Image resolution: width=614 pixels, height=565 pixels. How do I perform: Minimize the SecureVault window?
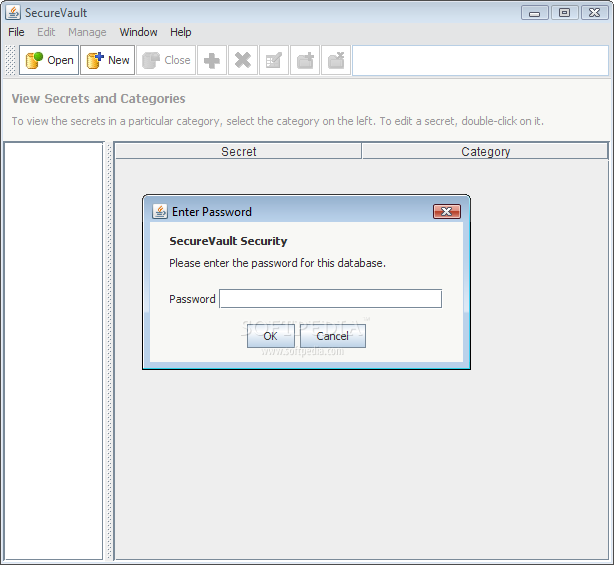pos(535,13)
